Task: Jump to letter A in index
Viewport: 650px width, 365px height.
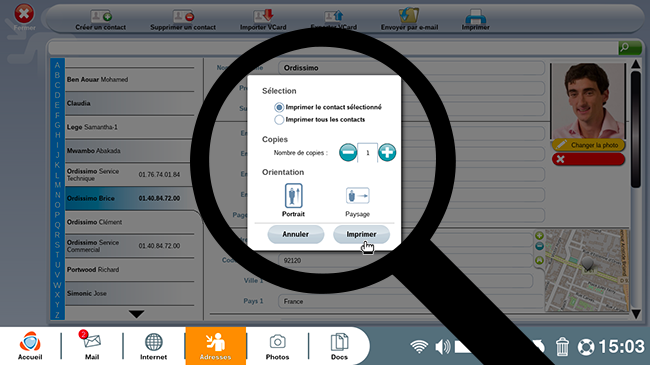Action: 57,65
